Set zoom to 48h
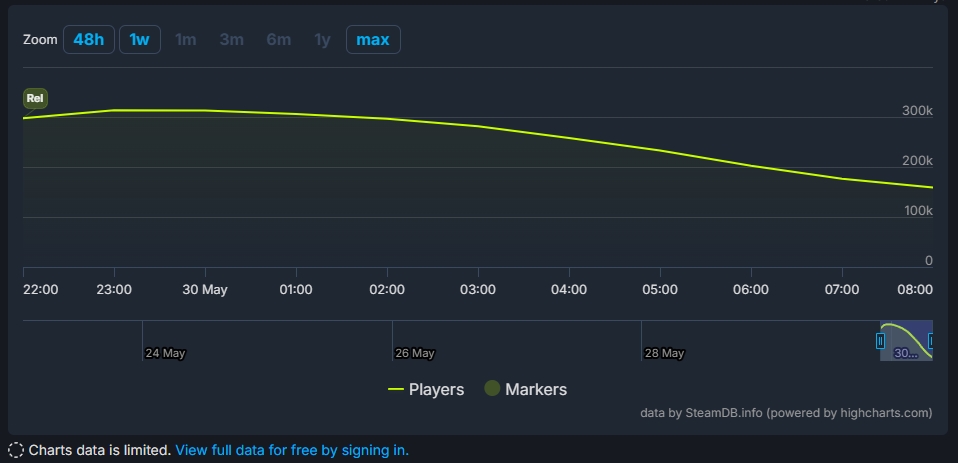The width and height of the screenshot is (958, 463). coord(89,40)
